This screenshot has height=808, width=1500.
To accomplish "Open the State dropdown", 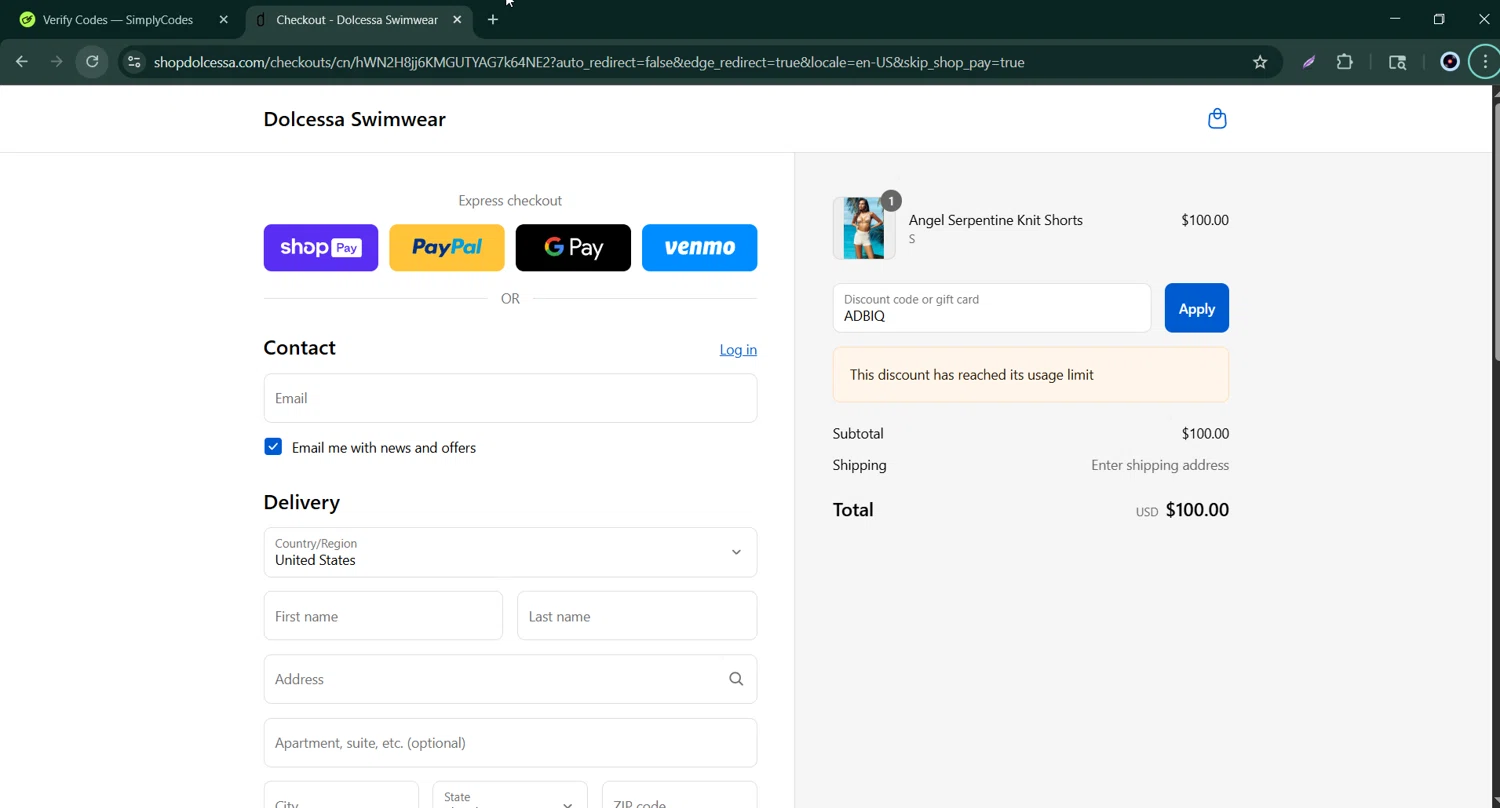I will pos(510,800).
